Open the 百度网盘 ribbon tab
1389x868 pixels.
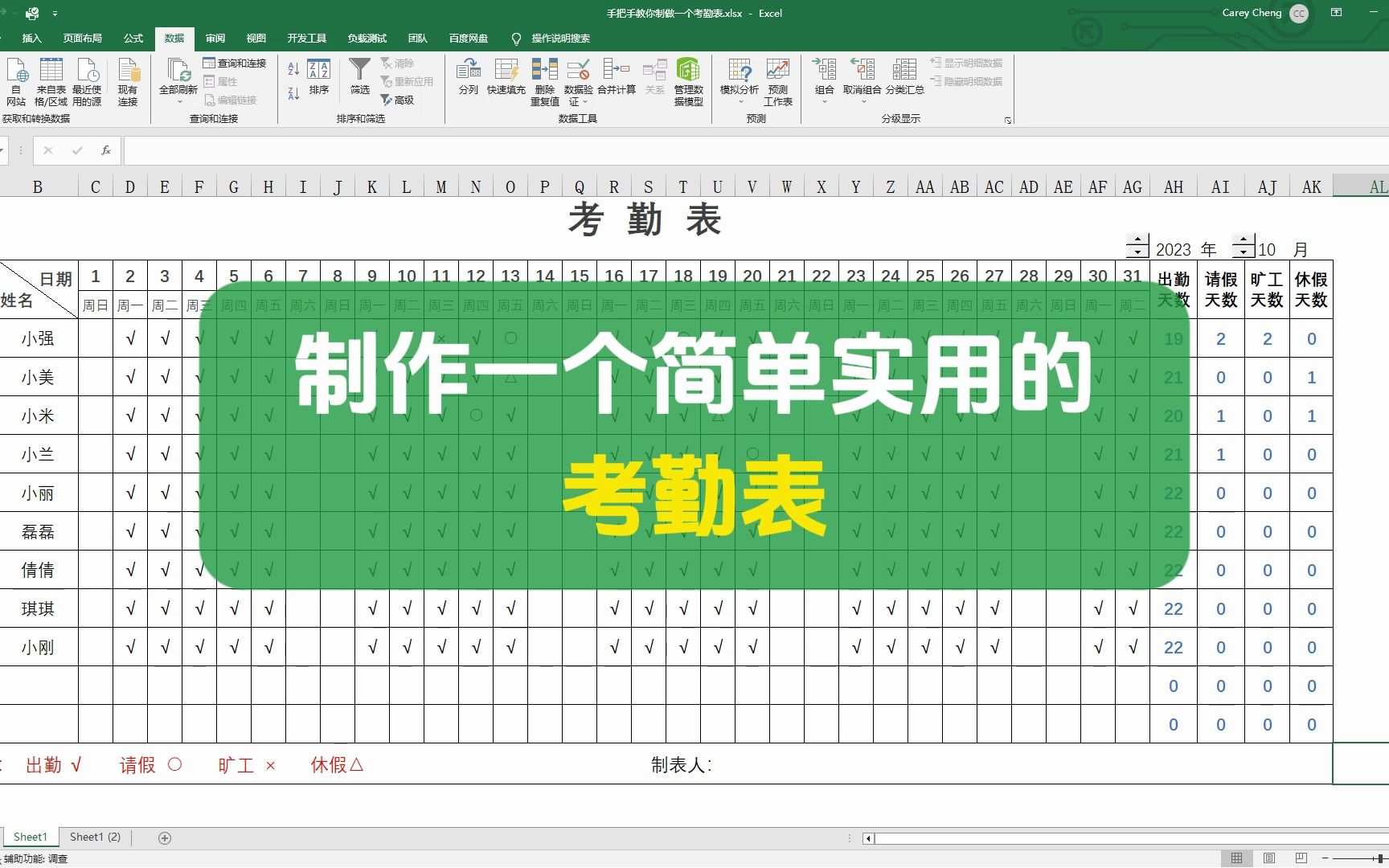tap(468, 38)
